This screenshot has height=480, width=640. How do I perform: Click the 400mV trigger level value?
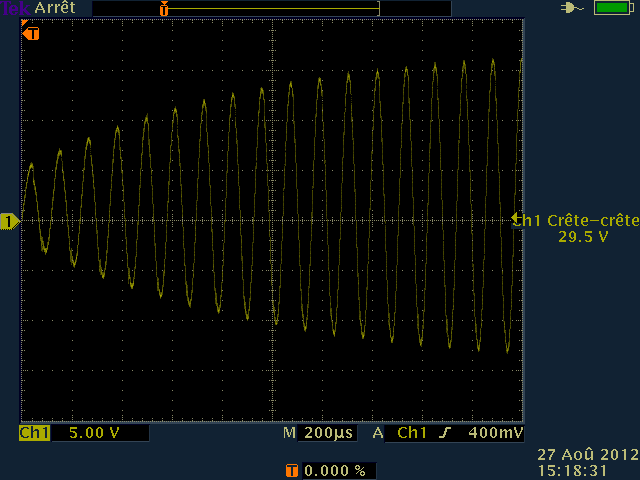496,434
